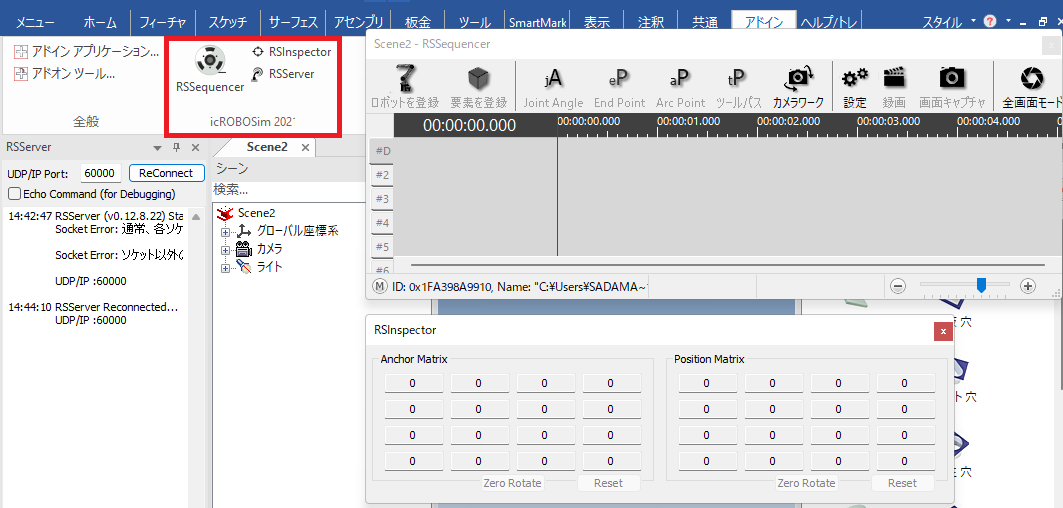Open the スタイル dropdown menu

point(949,21)
